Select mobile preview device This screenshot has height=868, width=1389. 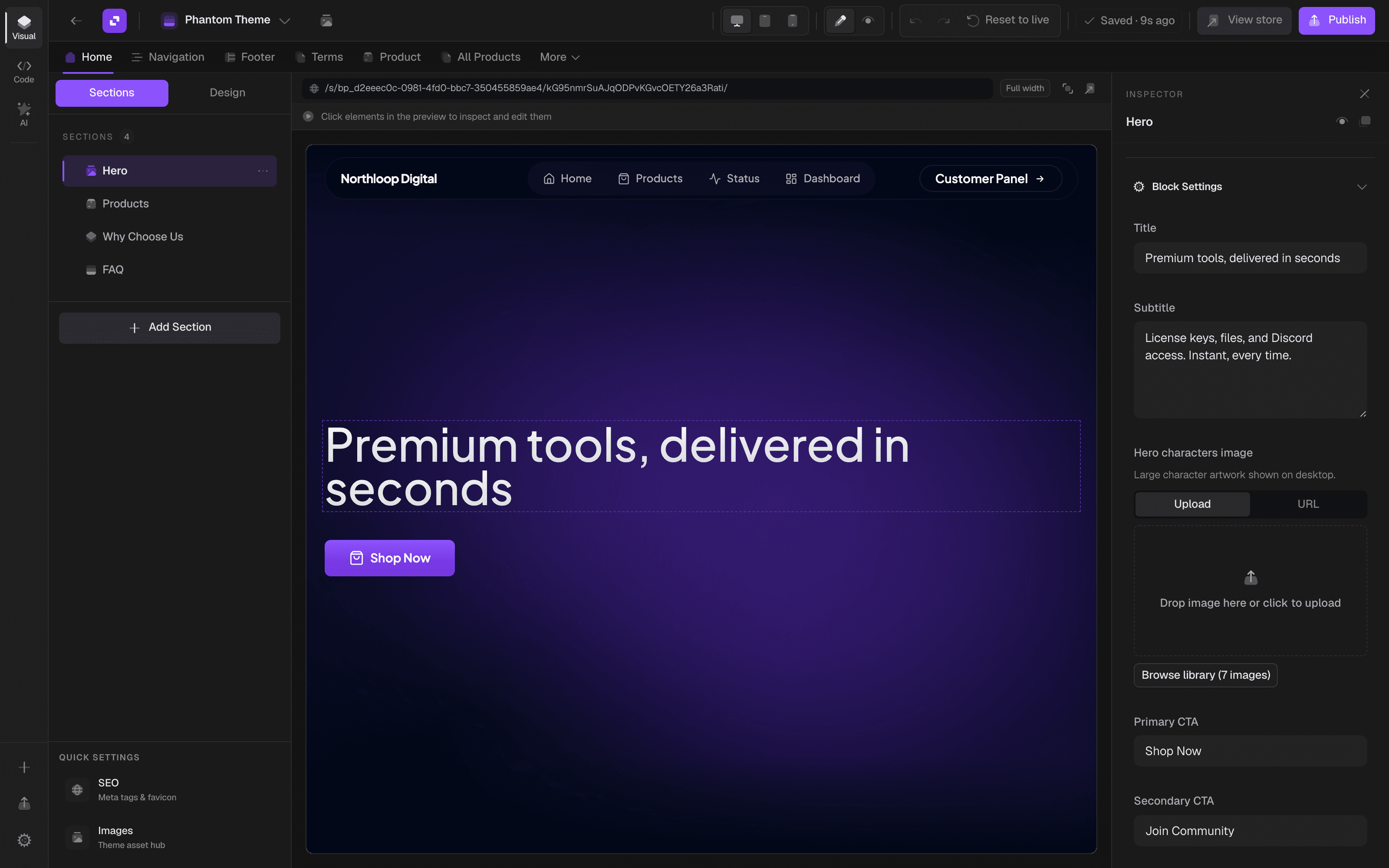pyautogui.click(x=792, y=21)
